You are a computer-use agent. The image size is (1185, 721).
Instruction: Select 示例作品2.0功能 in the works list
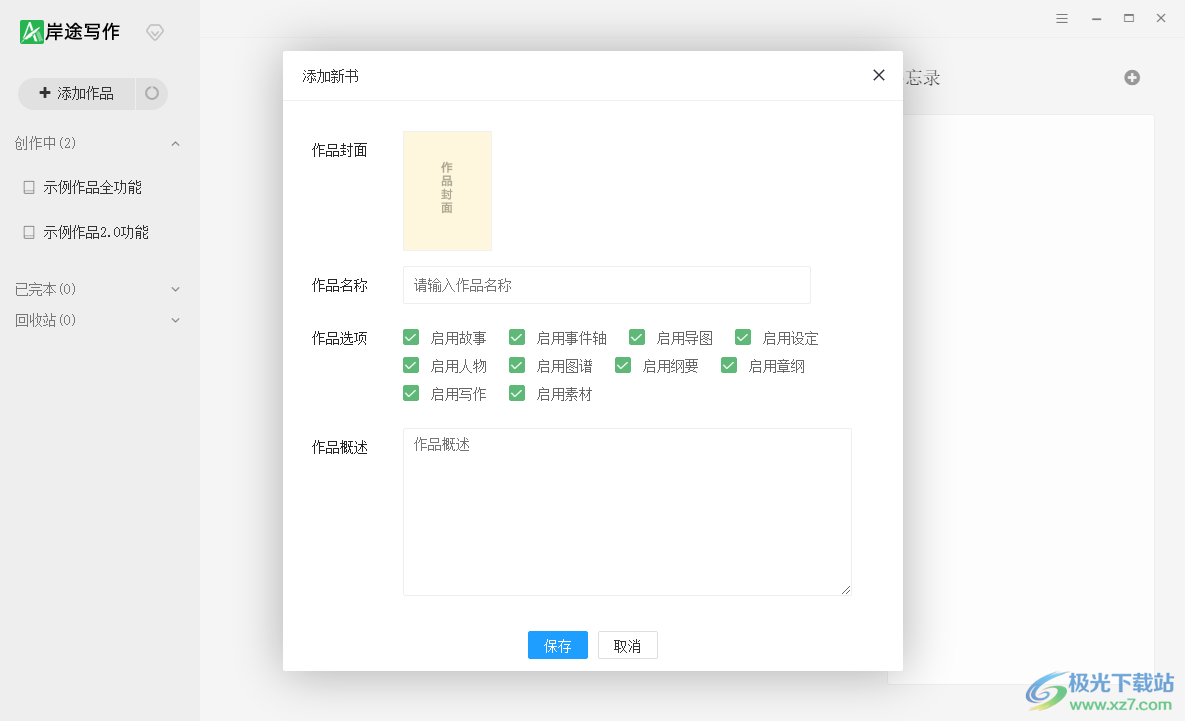[96, 232]
